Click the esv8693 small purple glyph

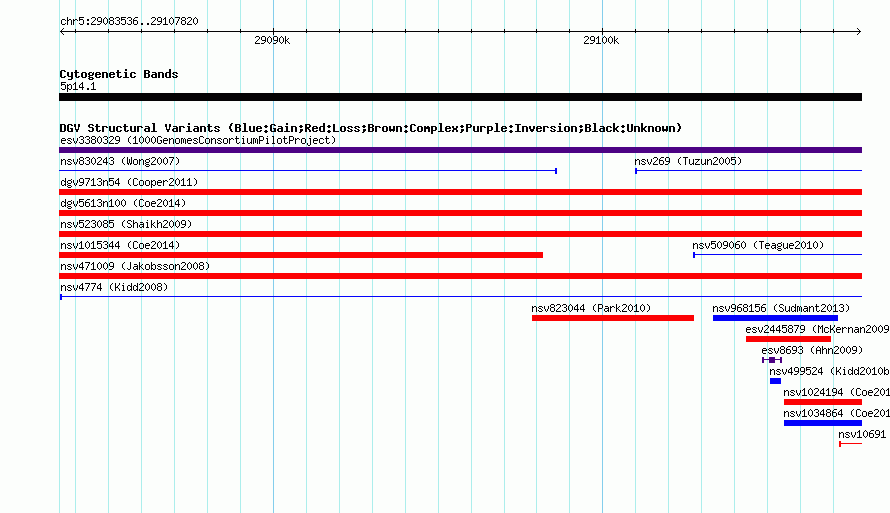(772, 360)
